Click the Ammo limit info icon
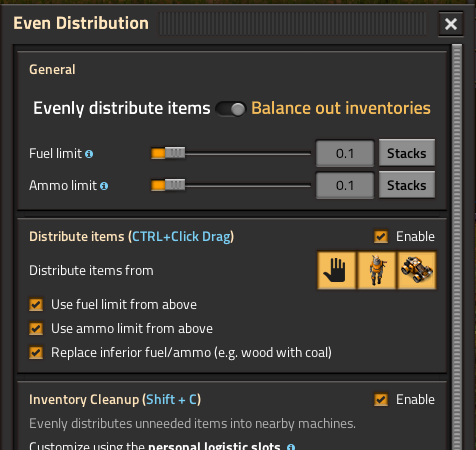The width and height of the screenshot is (476, 450). (x=104, y=186)
